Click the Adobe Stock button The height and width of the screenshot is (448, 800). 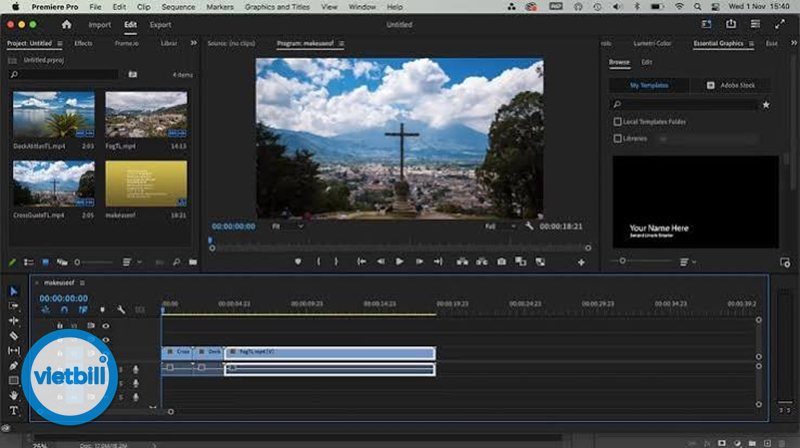731,85
